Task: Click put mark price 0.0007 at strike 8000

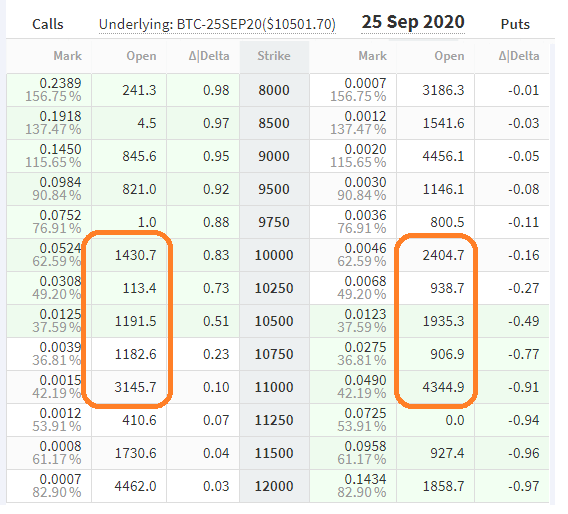Action: (366, 83)
